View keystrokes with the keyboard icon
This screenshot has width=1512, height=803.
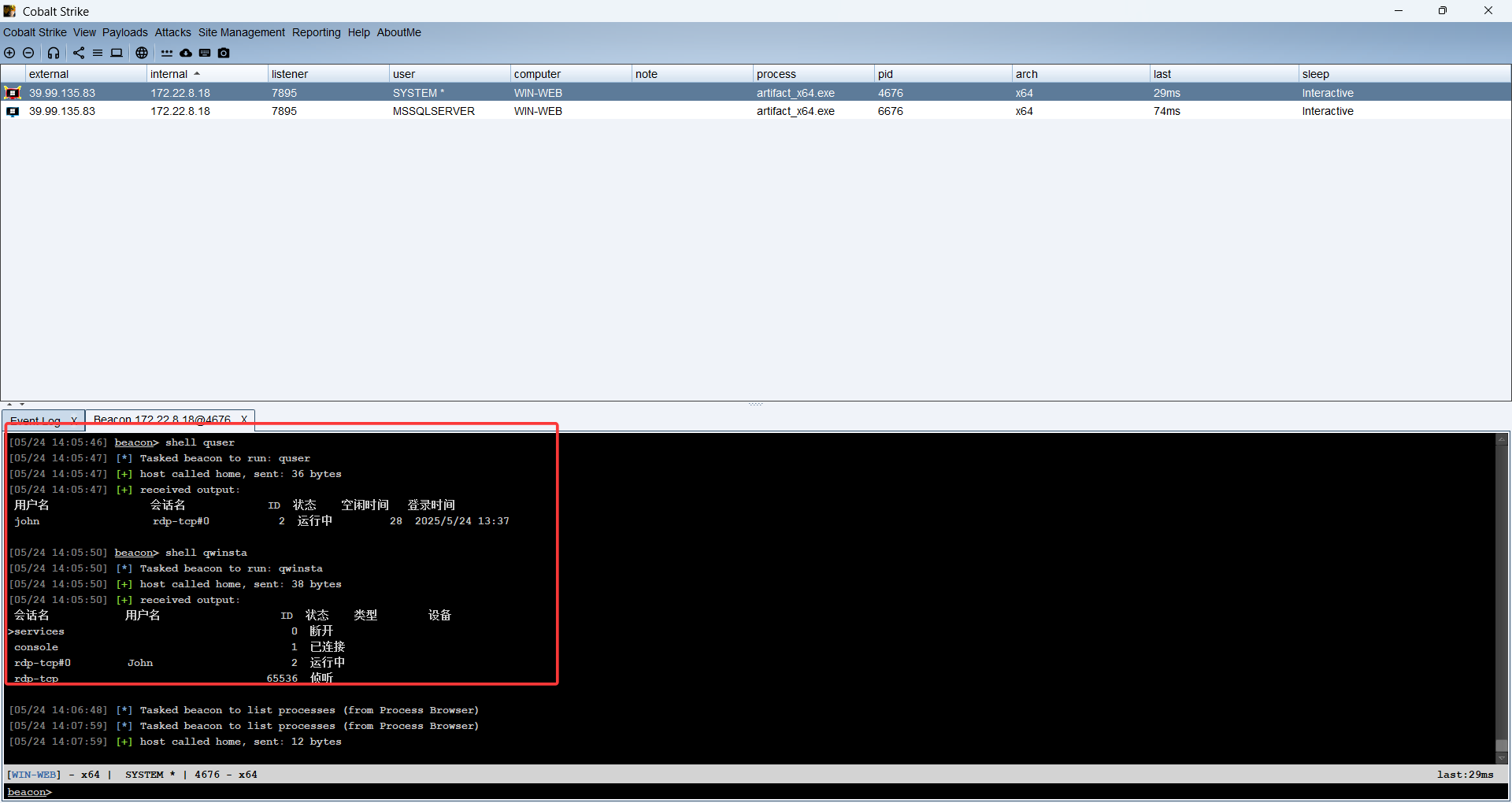205,53
